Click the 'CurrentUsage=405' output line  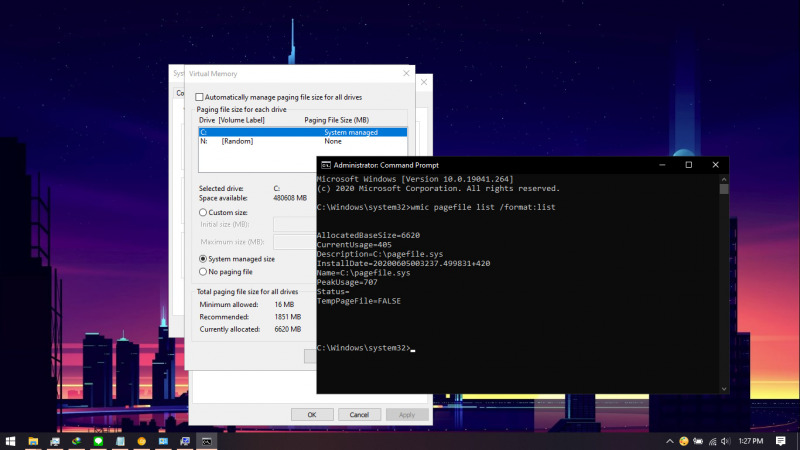click(354, 244)
